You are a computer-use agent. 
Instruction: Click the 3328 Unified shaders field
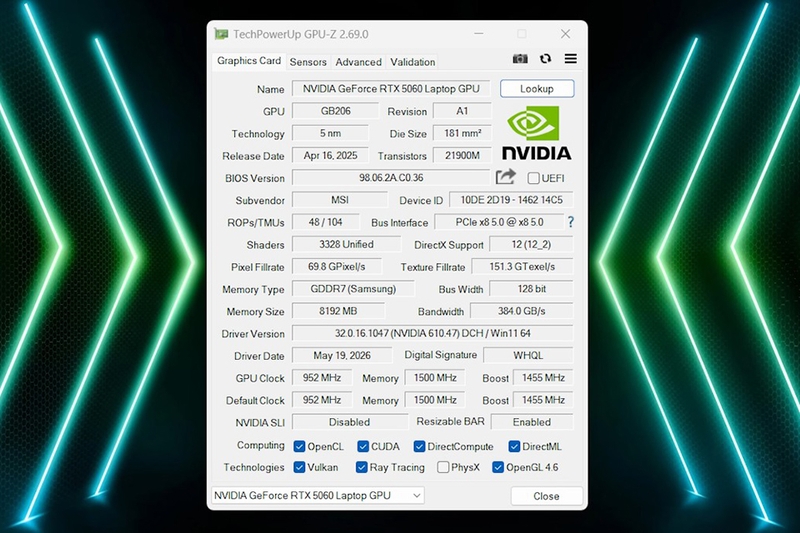[x=346, y=244]
